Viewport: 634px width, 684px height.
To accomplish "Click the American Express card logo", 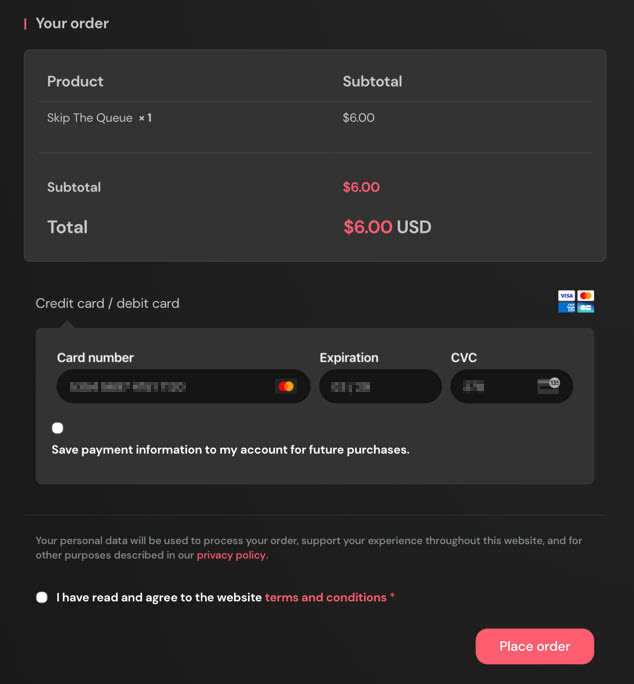I will (567, 308).
